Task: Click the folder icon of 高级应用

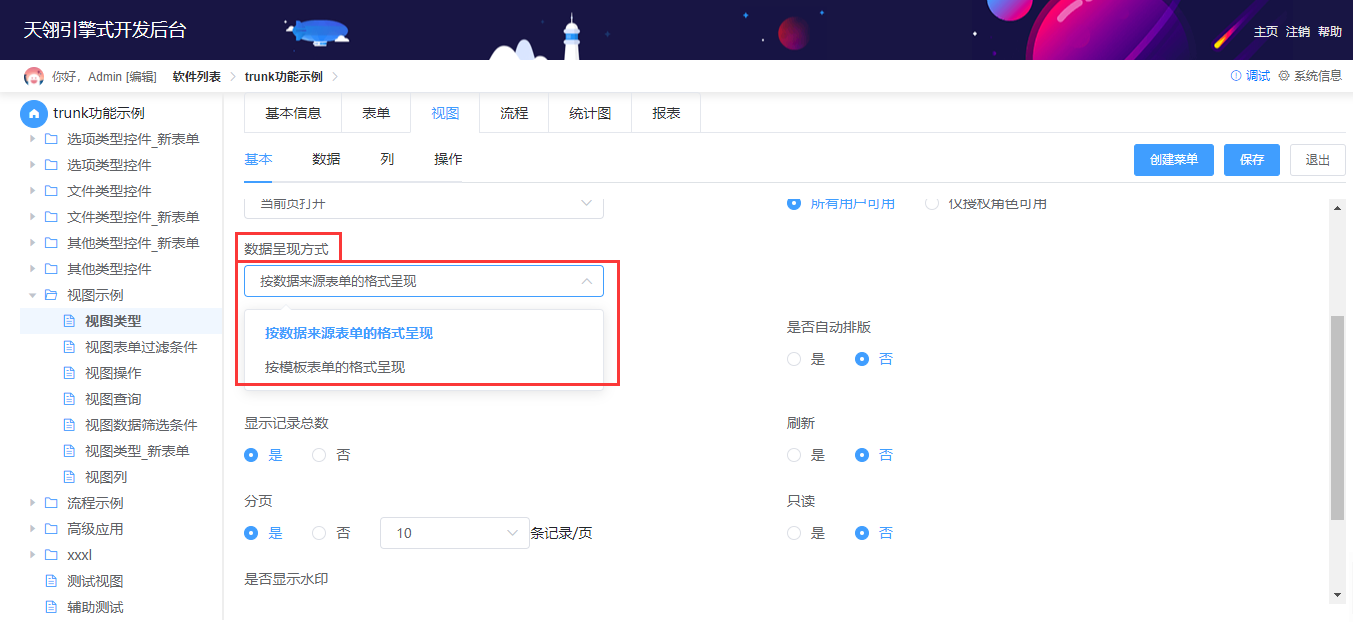Action: (x=51, y=529)
